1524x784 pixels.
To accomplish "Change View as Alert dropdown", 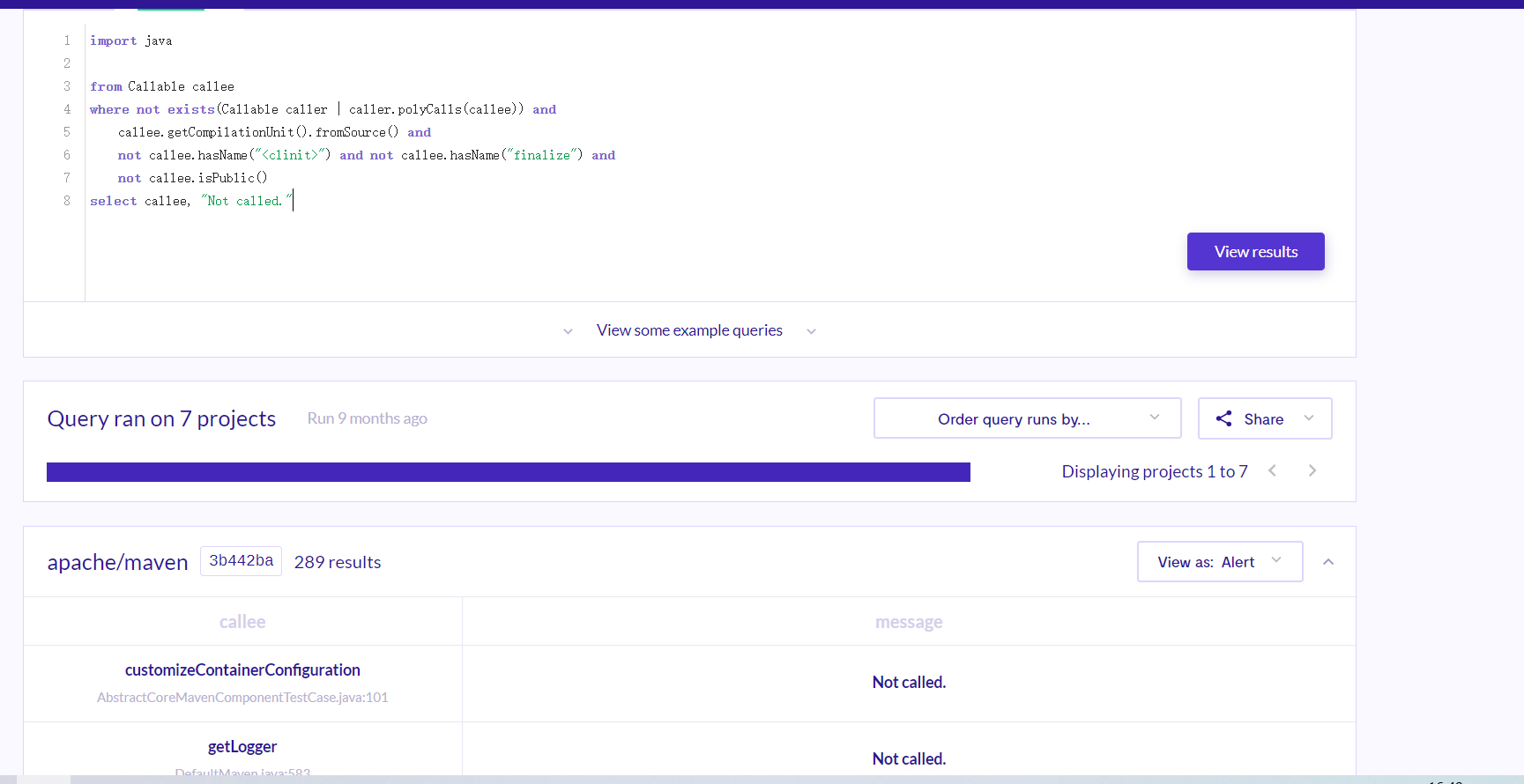I will click(1220, 561).
